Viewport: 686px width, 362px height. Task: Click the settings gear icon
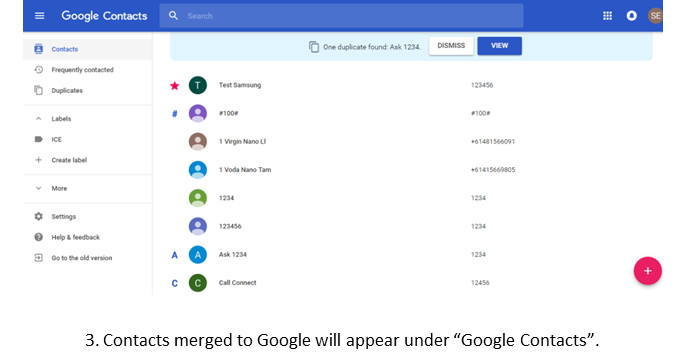point(38,216)
